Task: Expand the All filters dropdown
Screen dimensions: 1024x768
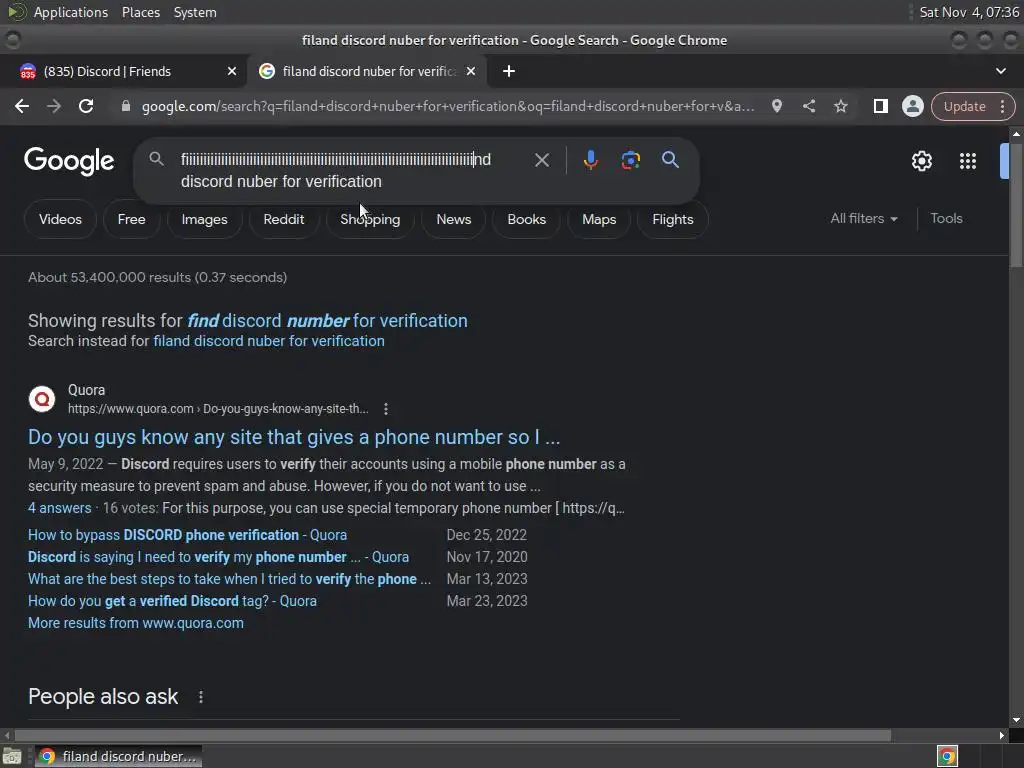Action: click(863, 219)
